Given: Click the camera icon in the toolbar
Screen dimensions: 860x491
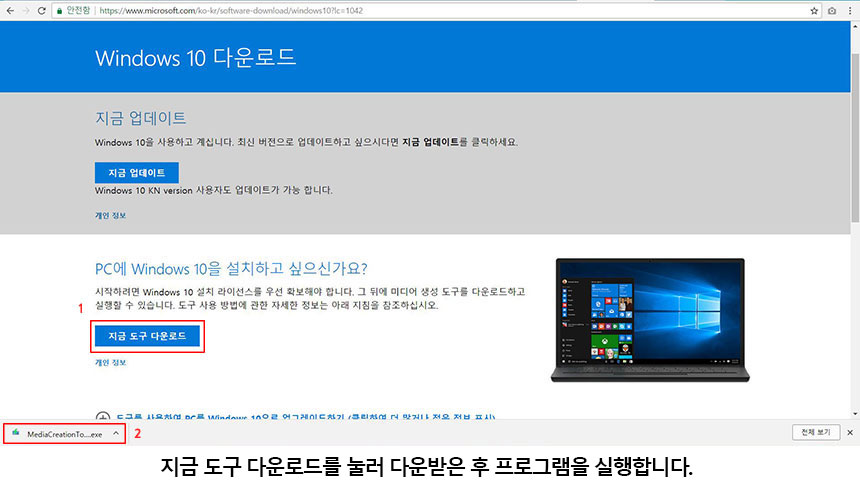Looking at the screenshot, I should tap(832, 10).
